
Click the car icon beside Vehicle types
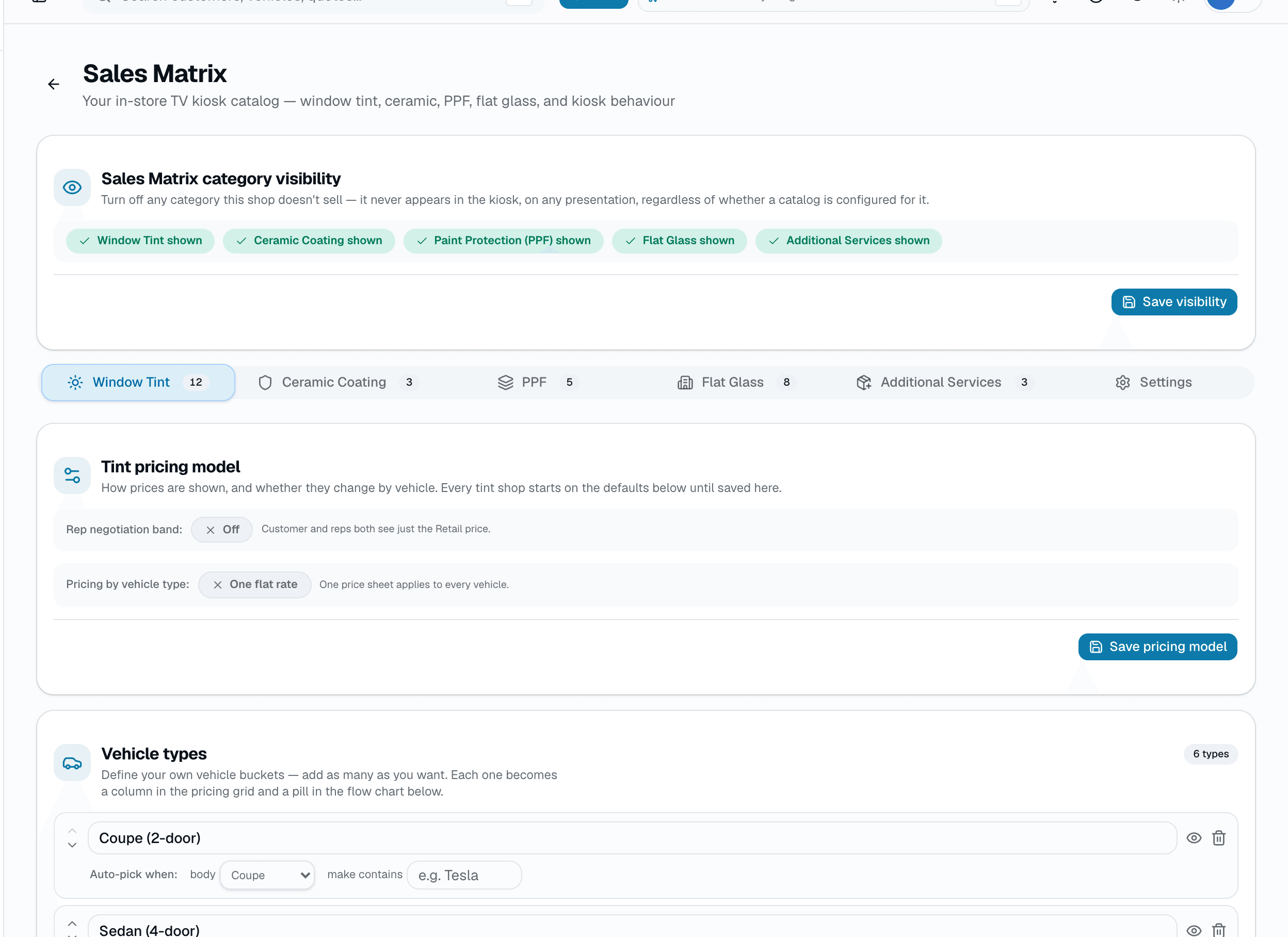[x=72, y=763]
